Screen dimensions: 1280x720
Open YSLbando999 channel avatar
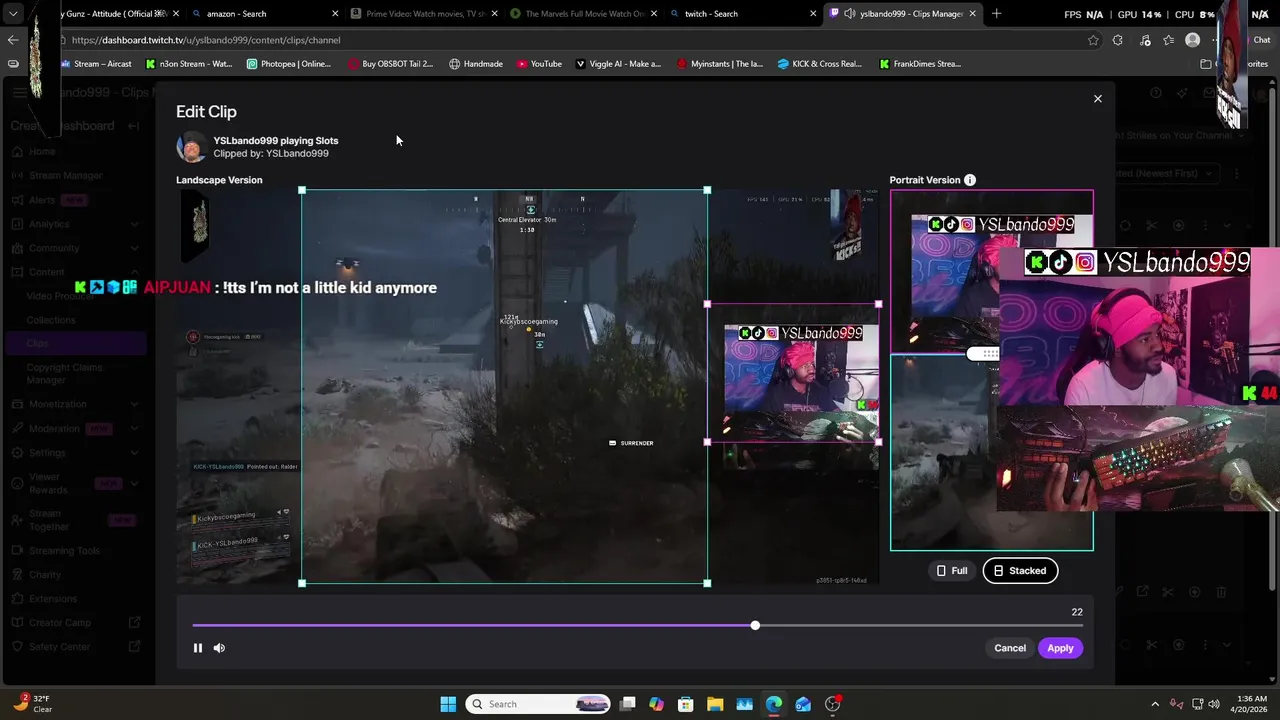[191, 147]
